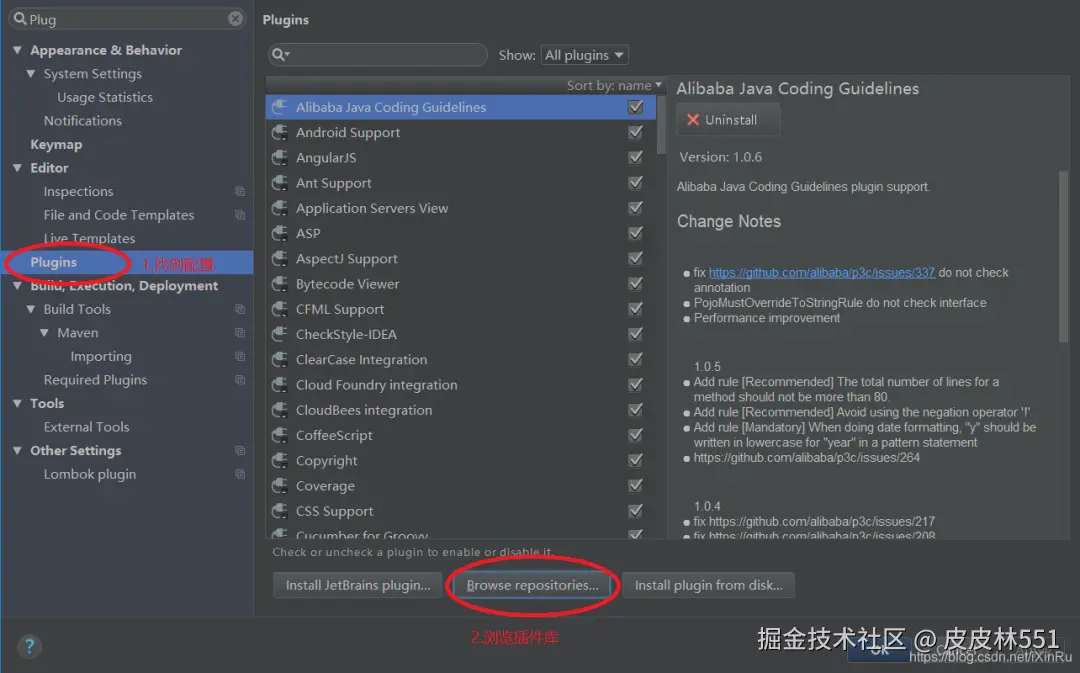Collapse the Maven tree arrow

[45, 333]
